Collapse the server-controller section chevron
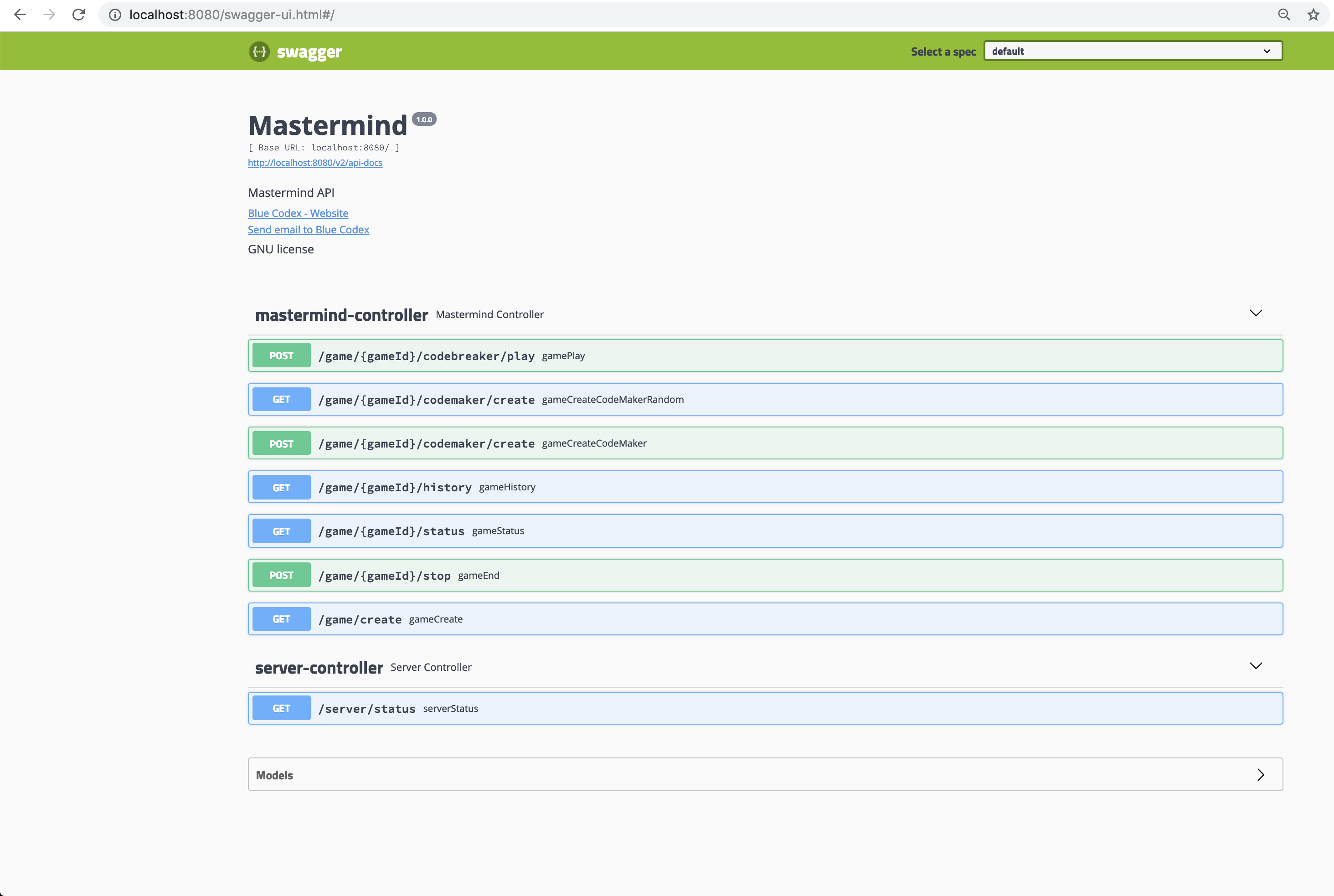The width and height of the screenshot is (1334, 896). (x=1255, y=666)
